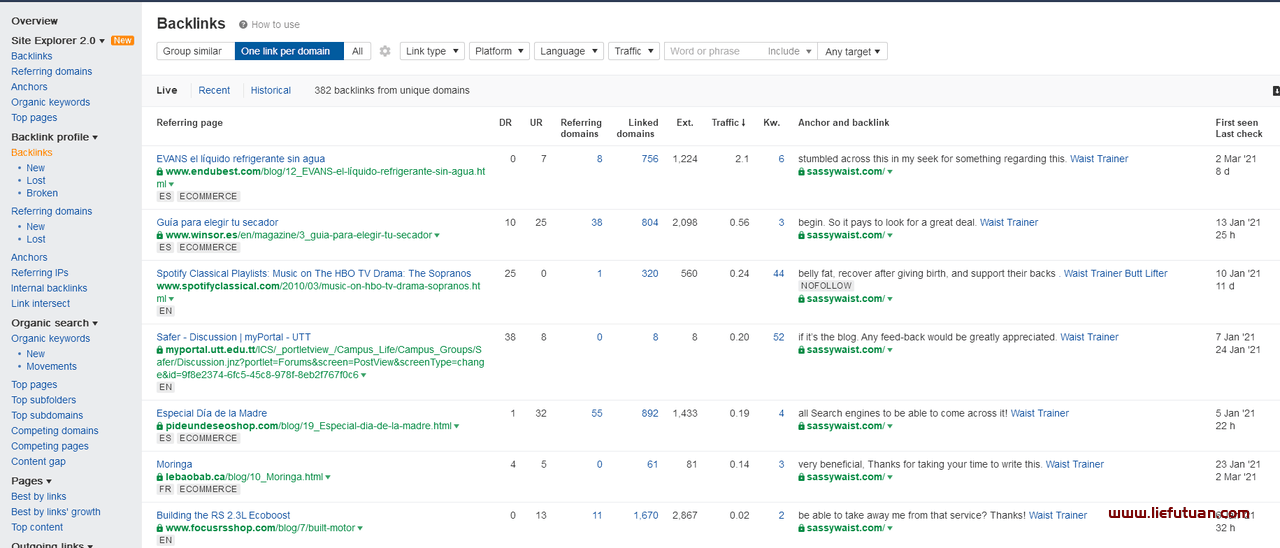Expand the lebaobab.ca referring URL arrow

click(x=327, y=477)
